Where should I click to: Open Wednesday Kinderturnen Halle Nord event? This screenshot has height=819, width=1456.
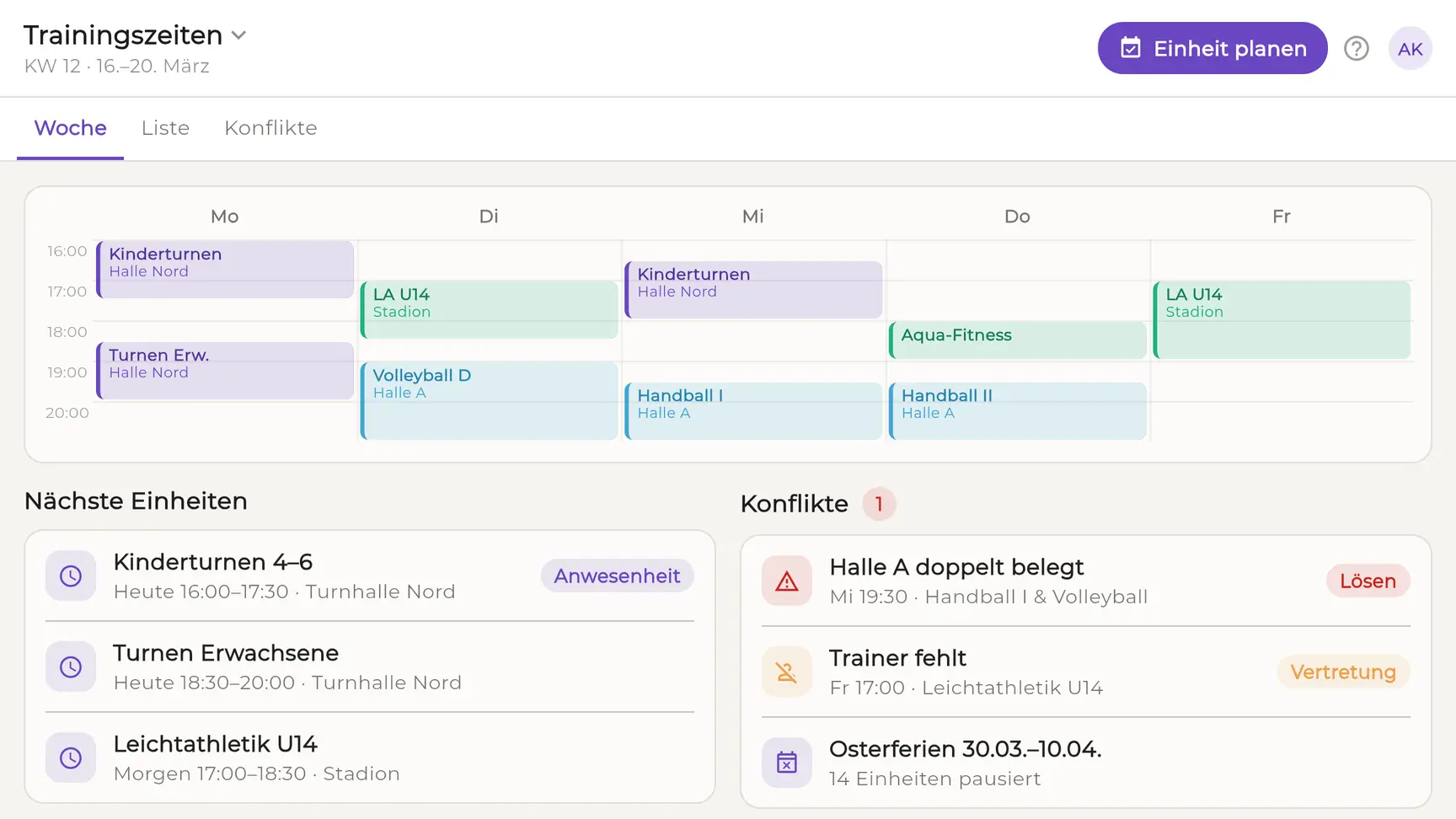(753, 290)
